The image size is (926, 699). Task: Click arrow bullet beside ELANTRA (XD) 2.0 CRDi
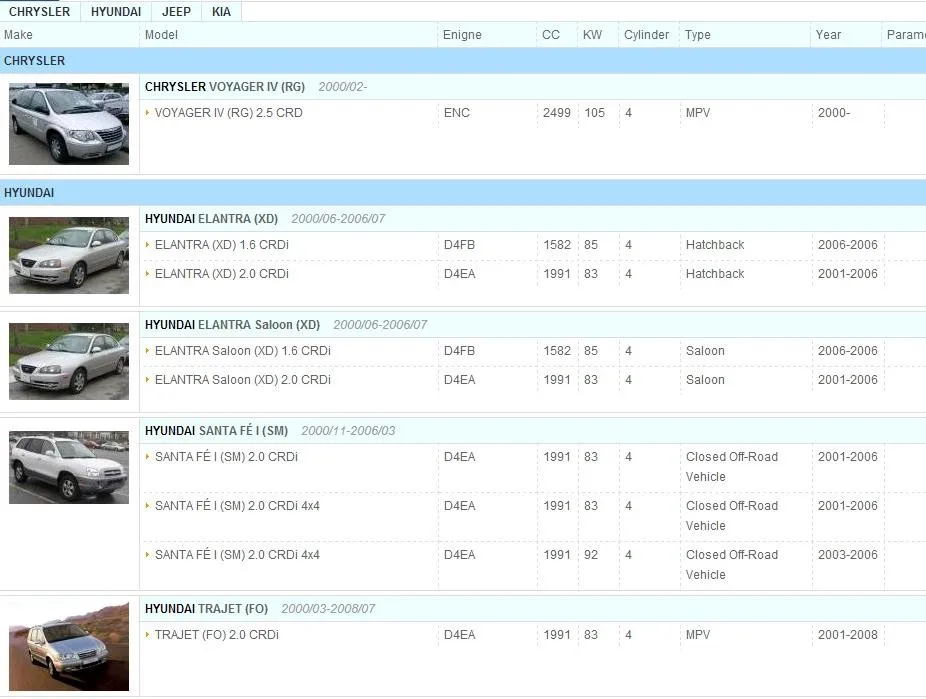coord(147,273)
